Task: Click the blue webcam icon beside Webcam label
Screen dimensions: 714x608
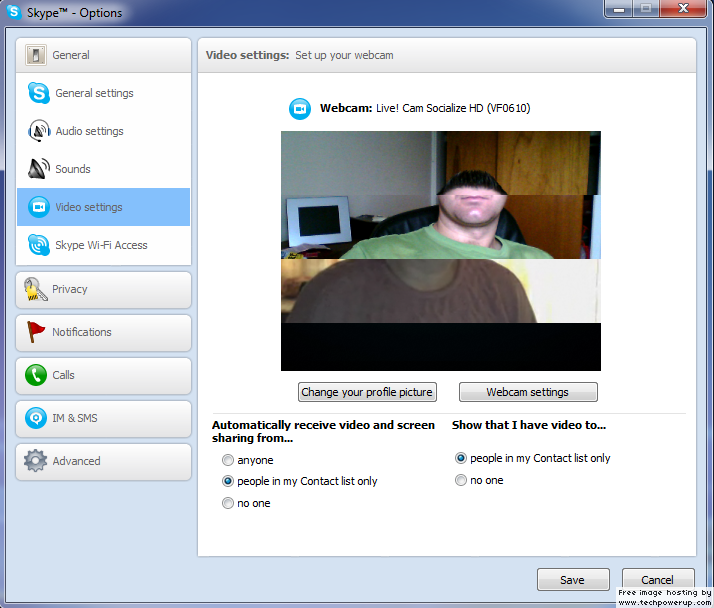Action: point(300,109)
